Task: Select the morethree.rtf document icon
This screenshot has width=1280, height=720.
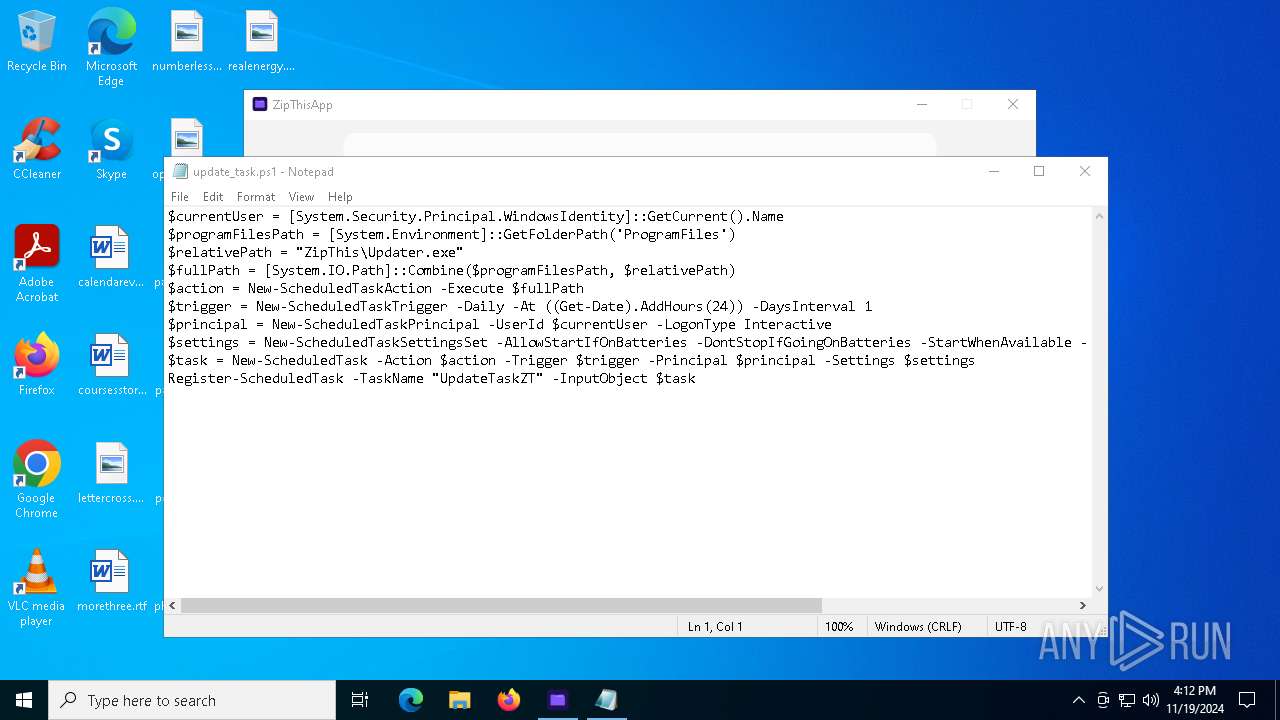Action: click(110, 582)
